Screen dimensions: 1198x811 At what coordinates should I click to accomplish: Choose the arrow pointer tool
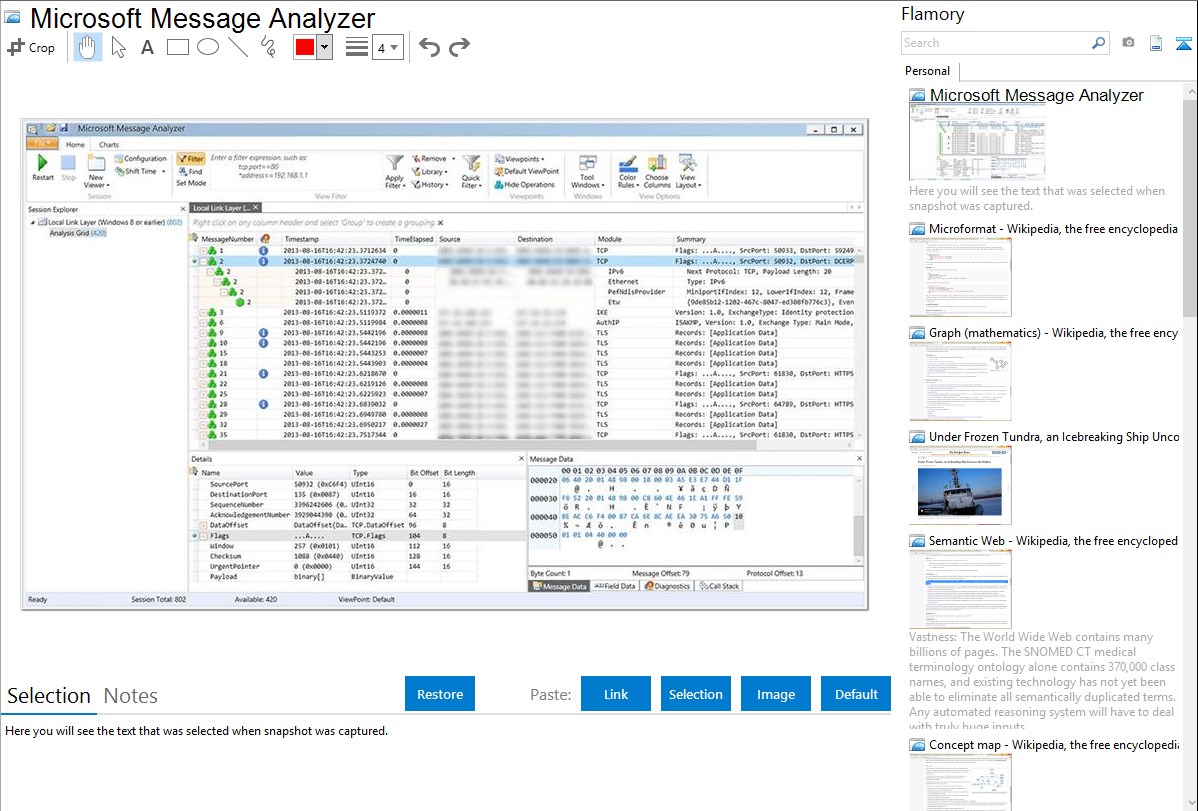[x=118, y=47]
